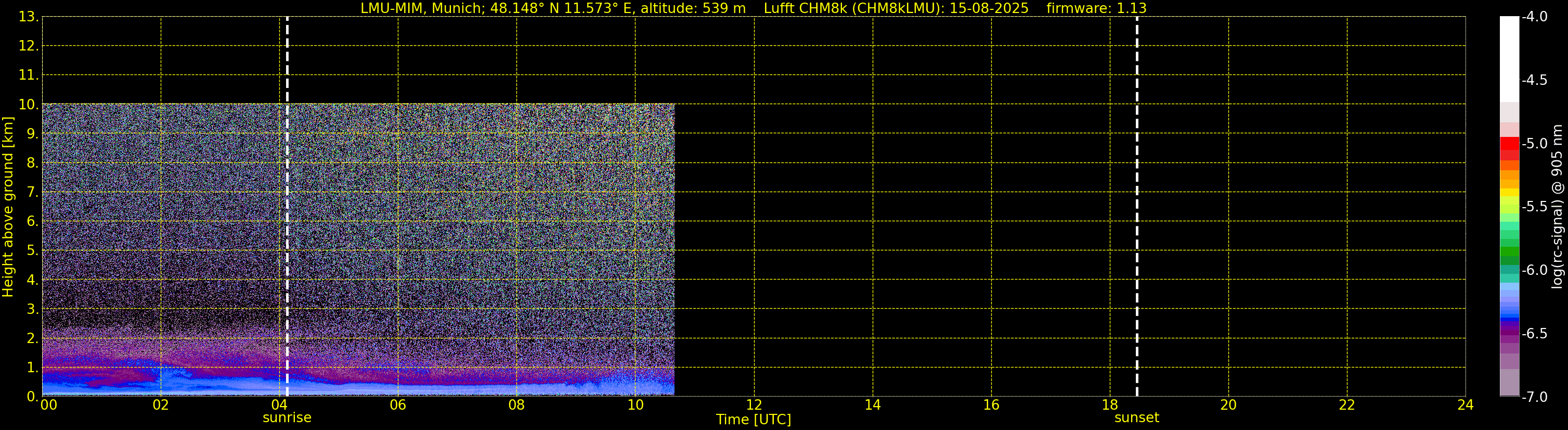Screen dimensions: 1568x430
Task: Click the 'log(rc-signal) @ 905 nm' colorbar label
Action: (1557, 207)
